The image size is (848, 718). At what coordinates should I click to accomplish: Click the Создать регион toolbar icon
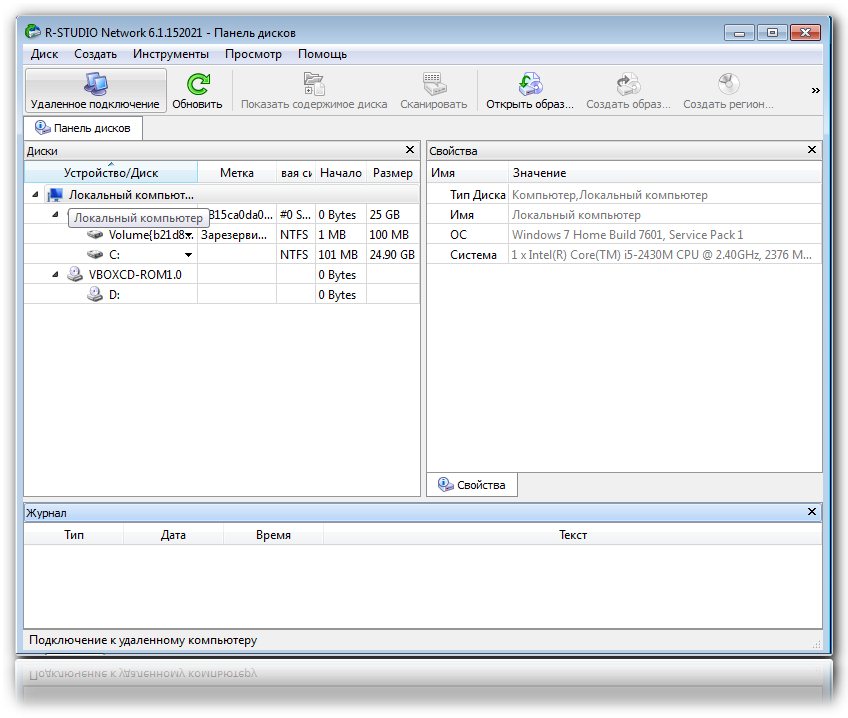(727, 84)
